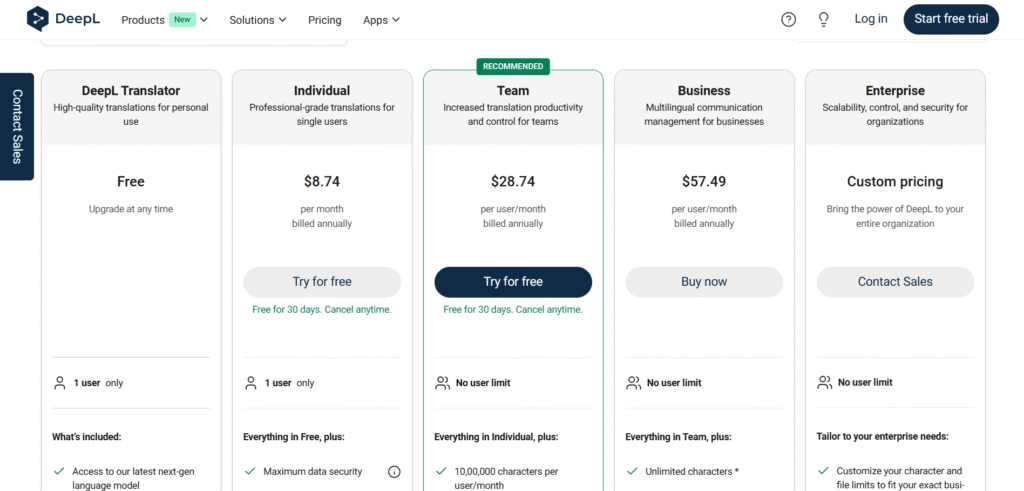
Task: Click Everything in Team, plus: heading
Action: pyautogui.click(x=679, y=437)
